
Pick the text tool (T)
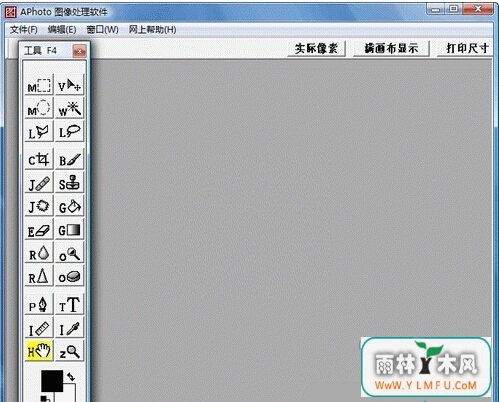tap(69, 304)
